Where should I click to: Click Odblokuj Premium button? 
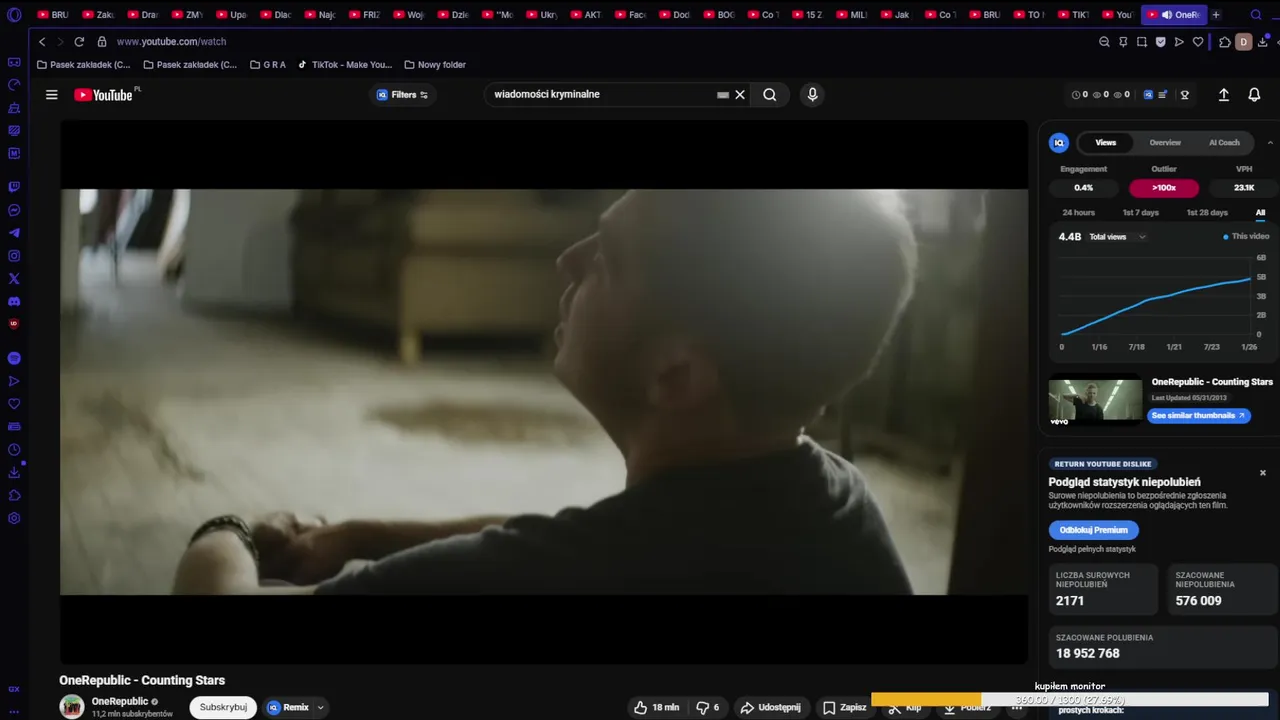point(1094,530)
